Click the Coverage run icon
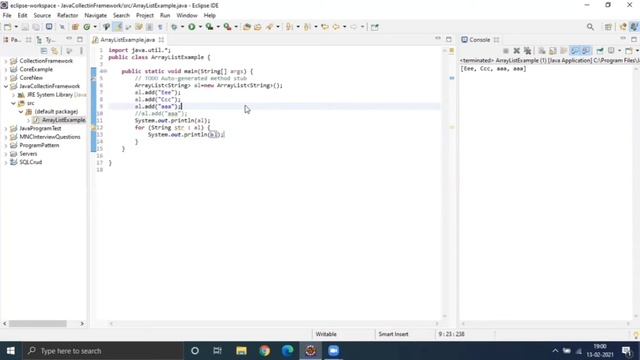This screenshot has width=640, height=360. tap(209, 27)
